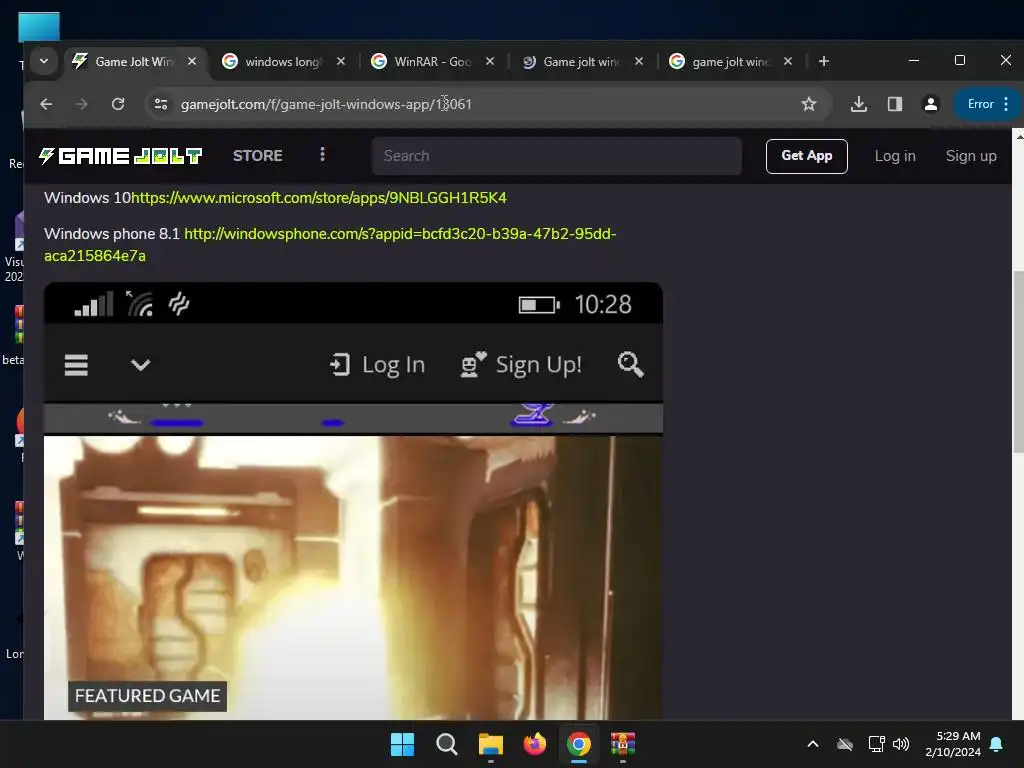Image resolution: width=1024 pixels, height=768 pixels.
Task: Open the Game Jolt navbar more-options menu
Action: 322,155
